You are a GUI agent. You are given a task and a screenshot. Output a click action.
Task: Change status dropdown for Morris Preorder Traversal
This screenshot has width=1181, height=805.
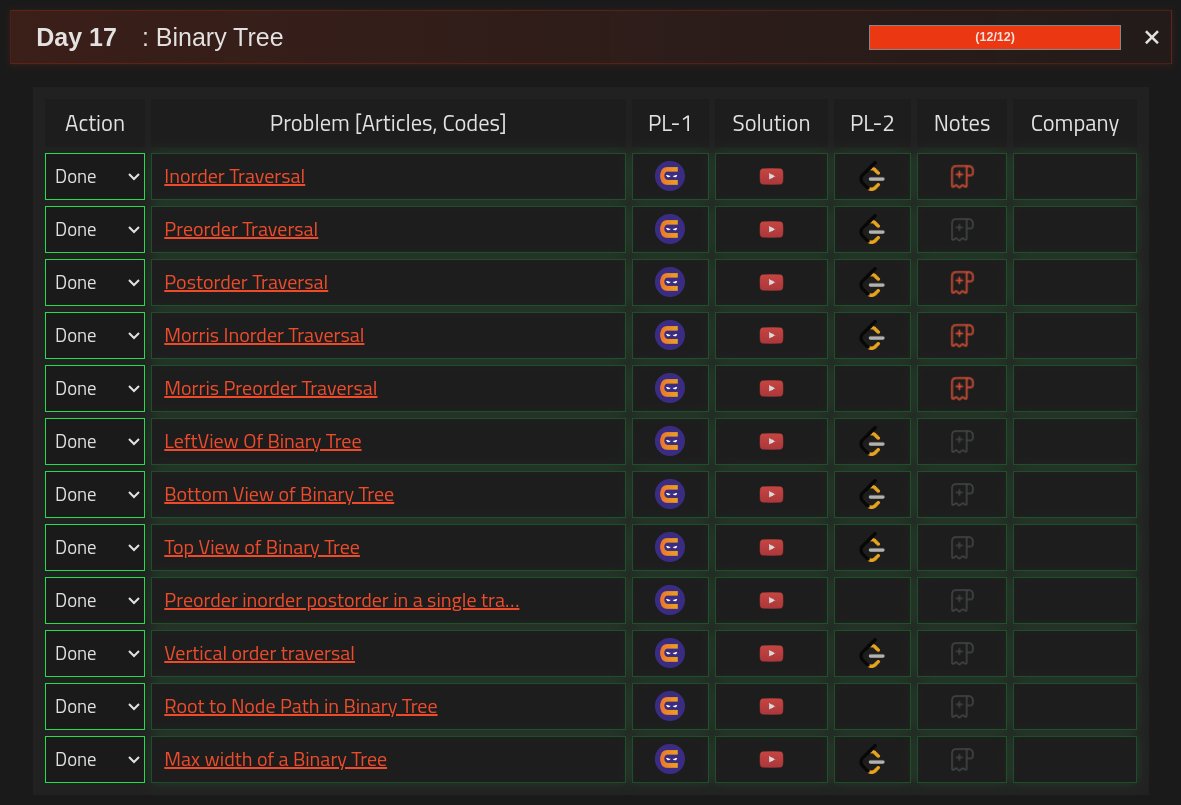click(x=95, y=389)
